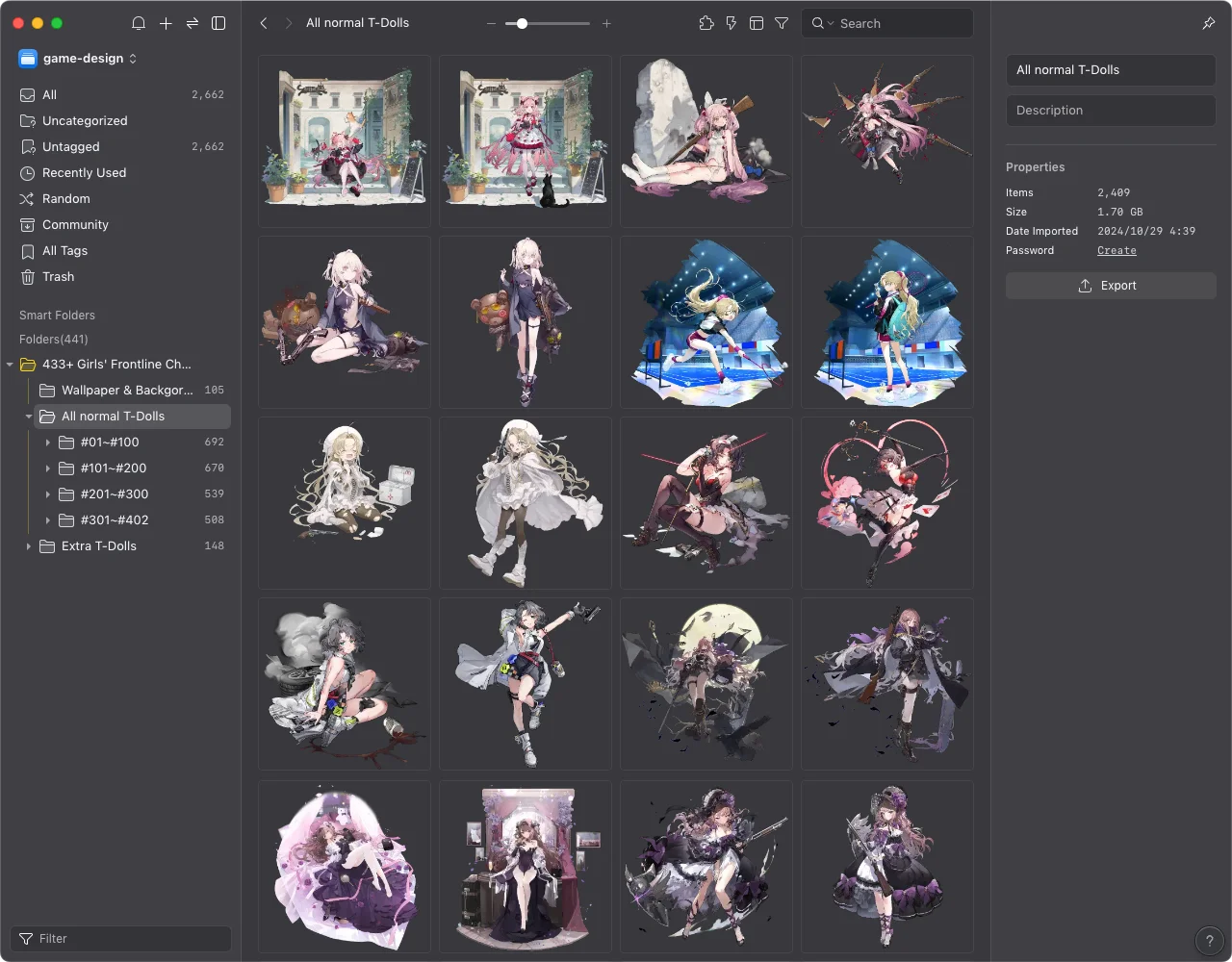Click the lightning bolt quick-action icon
Image resolution: width=1232 pixels, height=962 pixels.
[731, 23]
